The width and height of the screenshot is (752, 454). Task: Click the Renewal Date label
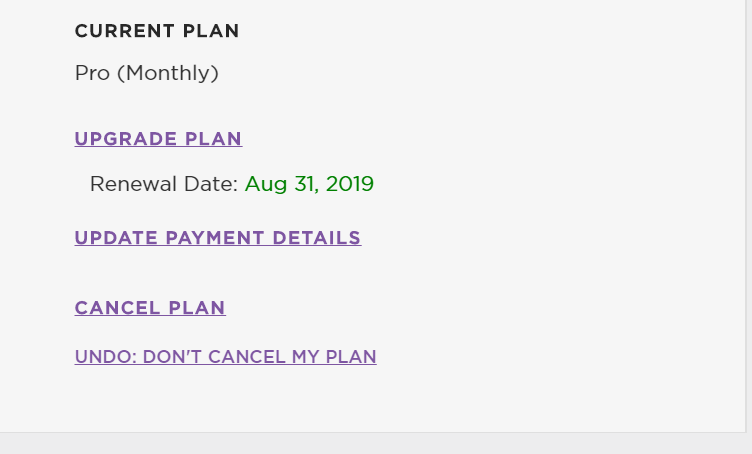pos(163,184)
